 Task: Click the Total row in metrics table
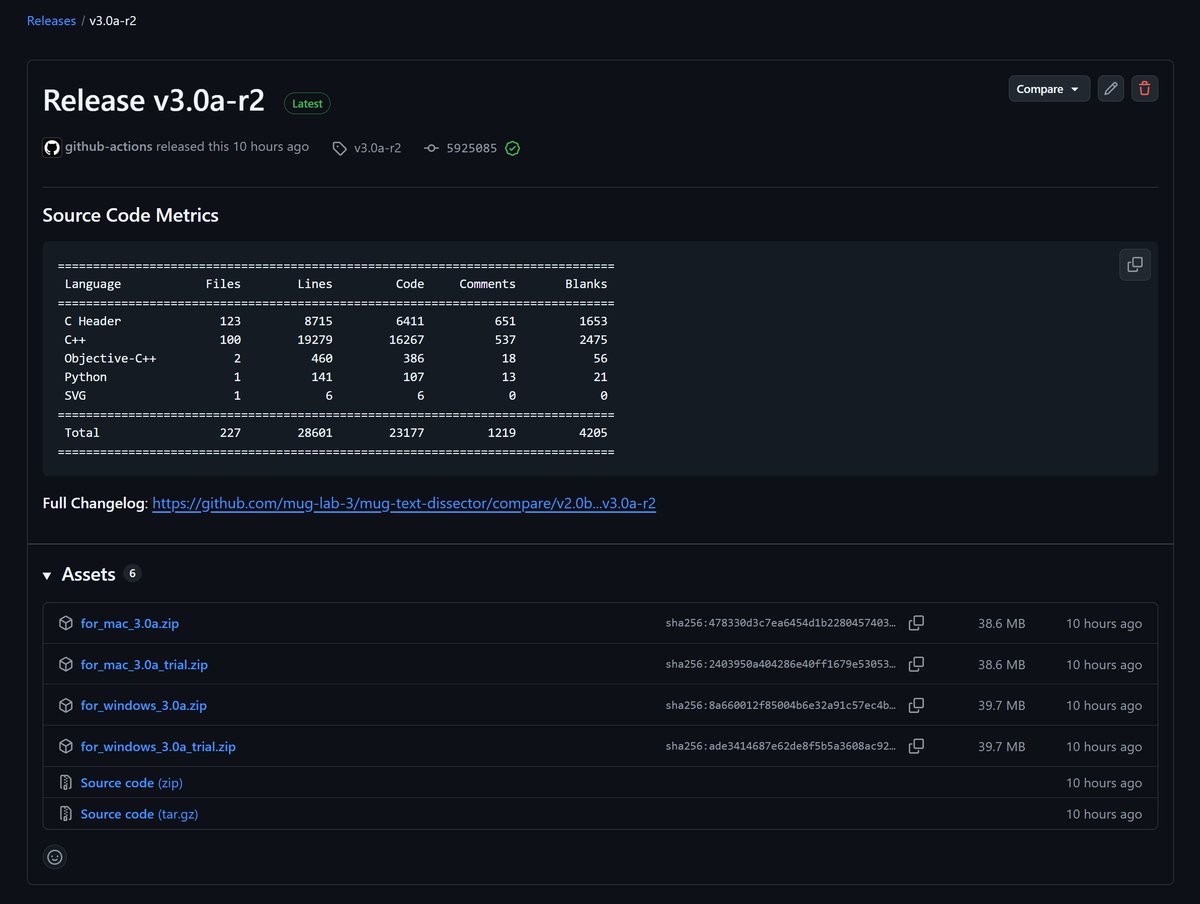click(336, 433)
